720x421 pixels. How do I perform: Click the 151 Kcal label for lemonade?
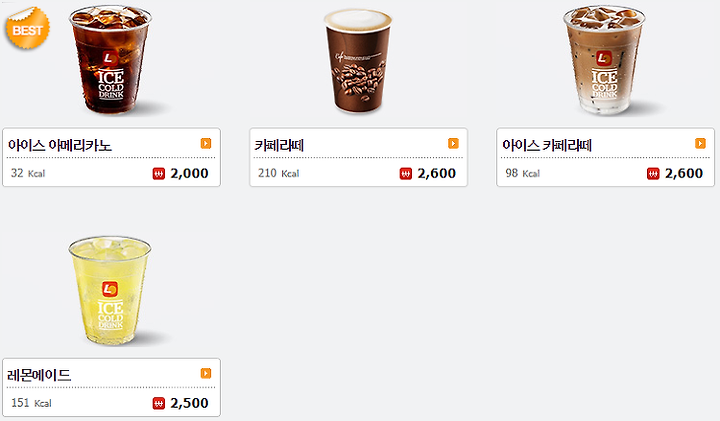(x=31, y=403)
